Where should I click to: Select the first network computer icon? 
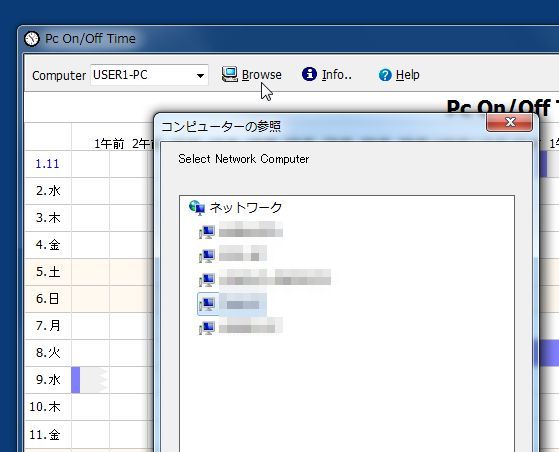coord(207,232)
